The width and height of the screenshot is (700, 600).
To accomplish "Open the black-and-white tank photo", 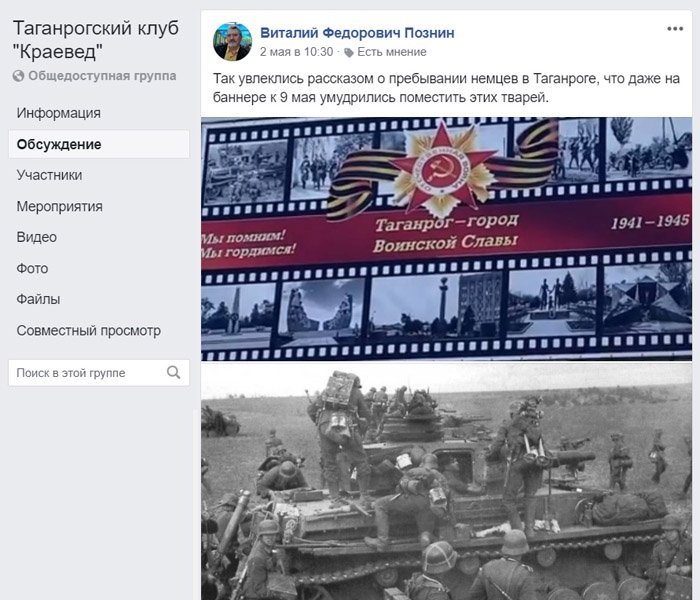I will (x=446, y=482).
